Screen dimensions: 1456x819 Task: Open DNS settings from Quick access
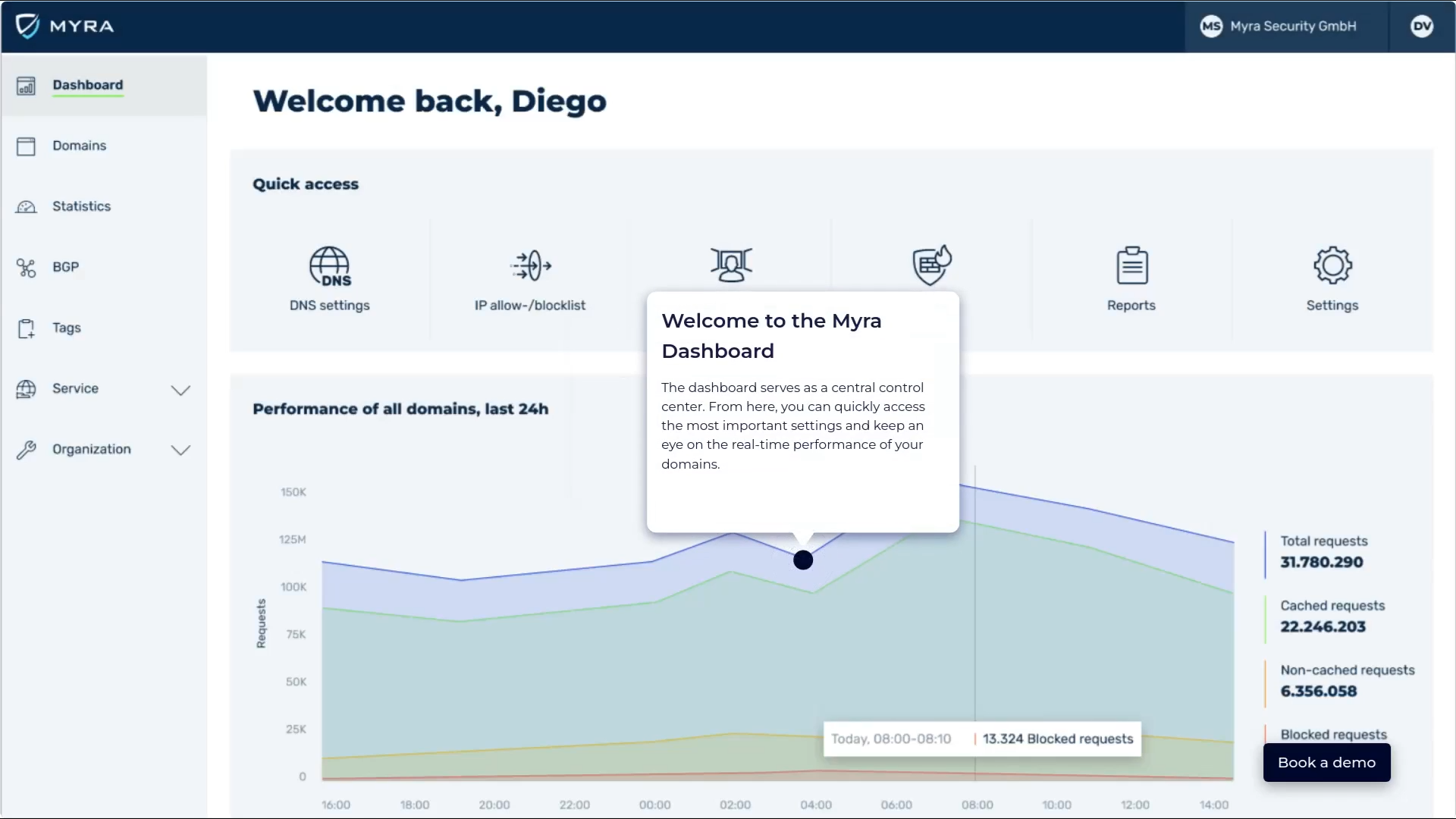pos(329,279)
